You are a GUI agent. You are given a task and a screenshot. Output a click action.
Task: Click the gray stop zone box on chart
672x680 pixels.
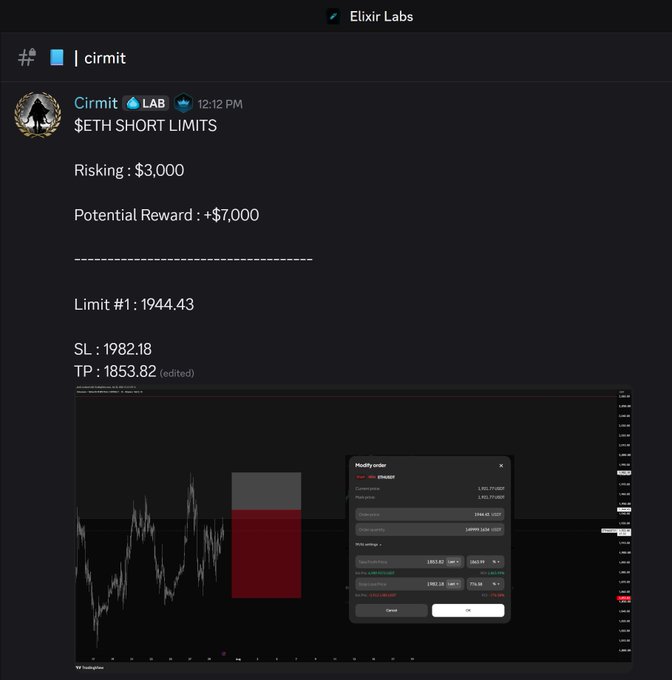(x=266, y=491)
